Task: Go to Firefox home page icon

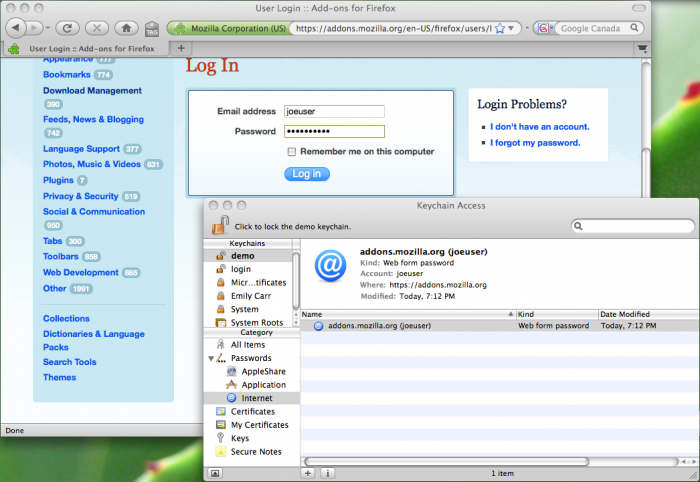Action: point(126,28)
